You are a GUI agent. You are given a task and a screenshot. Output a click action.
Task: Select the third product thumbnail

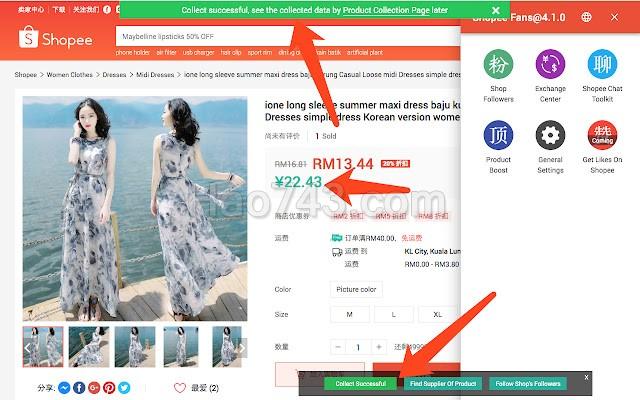[x=135, y=347]
